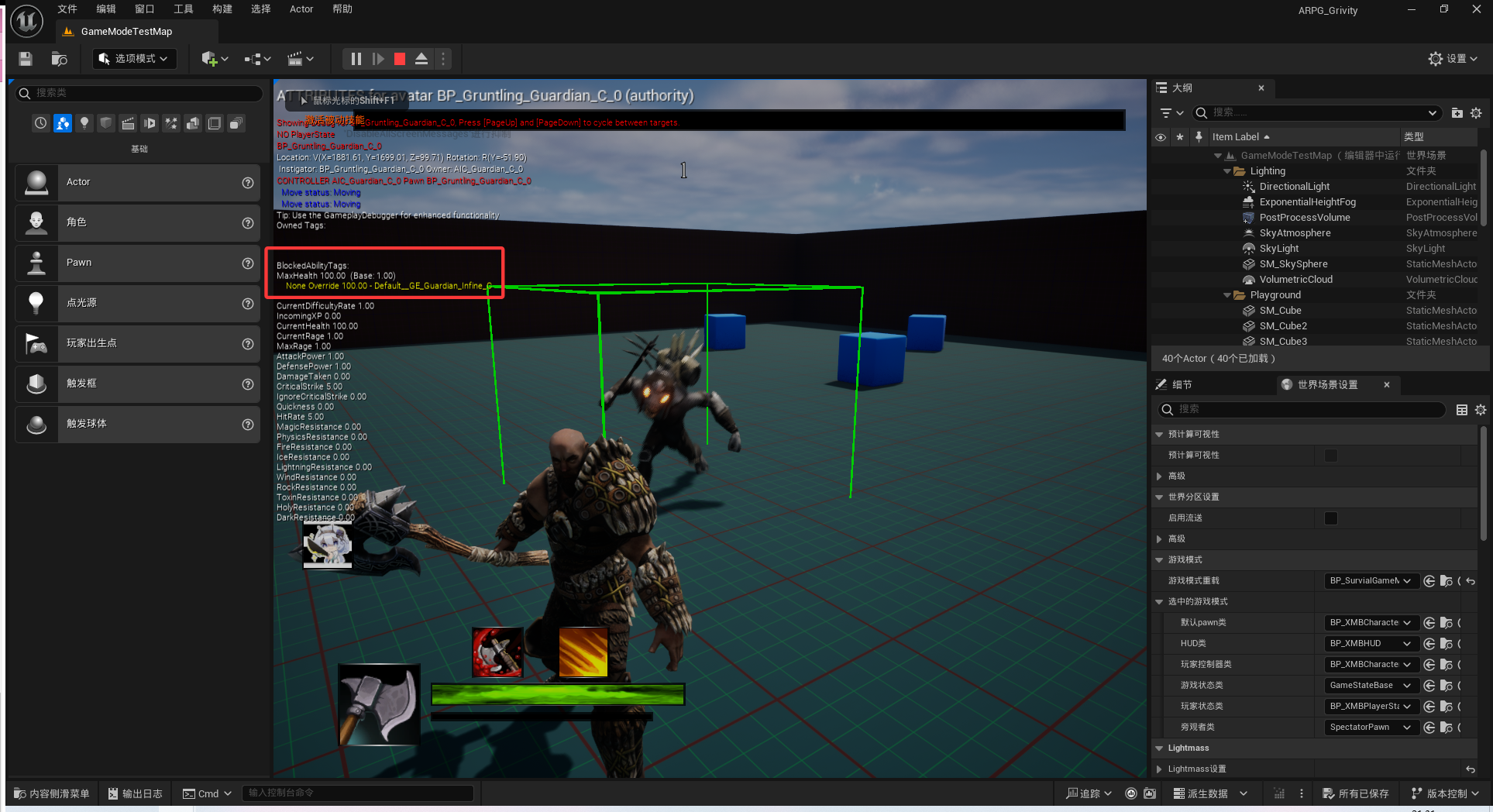Open the Outliner filter dropdown
1493x812 pixels.
pos(1171,113)
